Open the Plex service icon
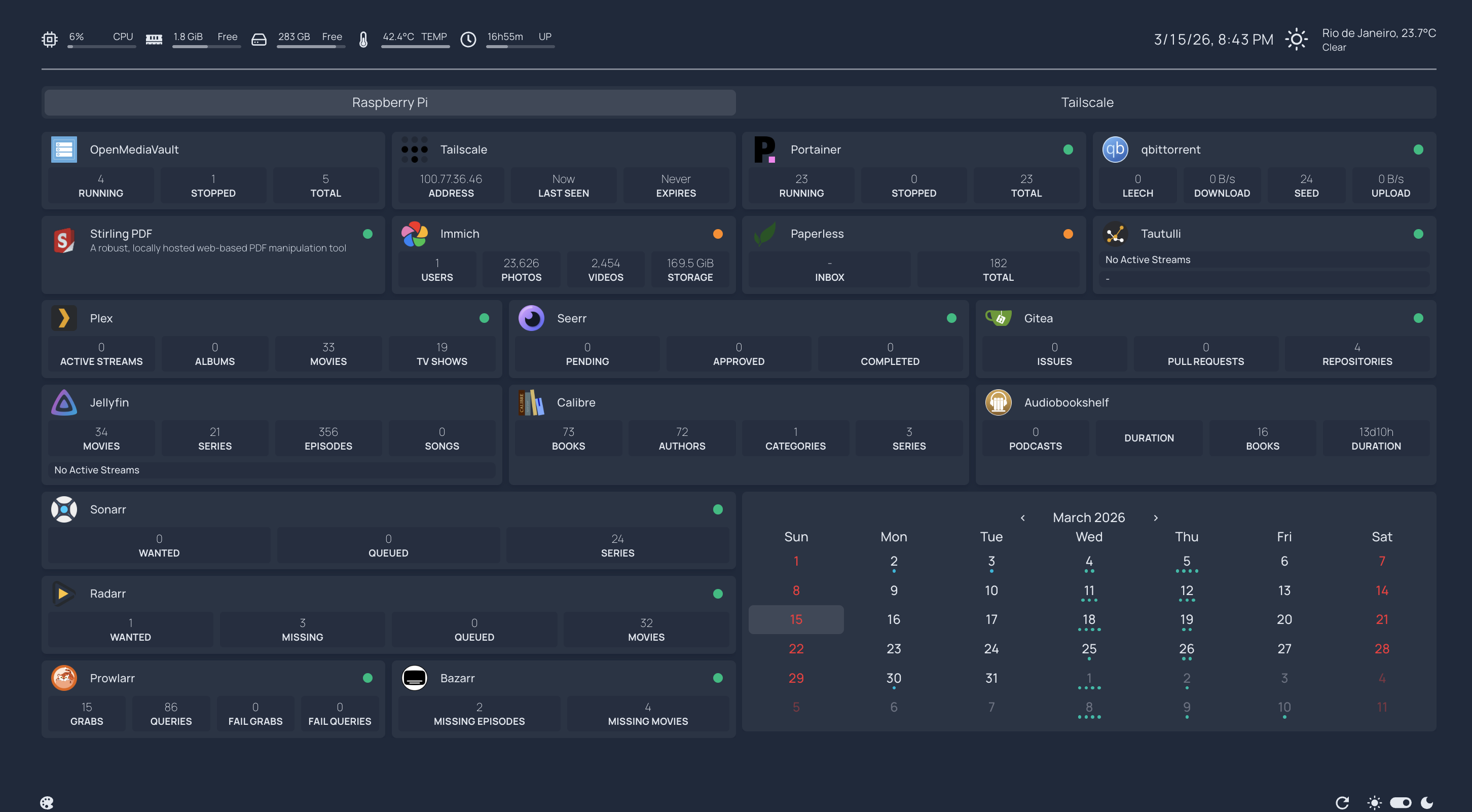The image size is (1472, 812). pos(64,318)
